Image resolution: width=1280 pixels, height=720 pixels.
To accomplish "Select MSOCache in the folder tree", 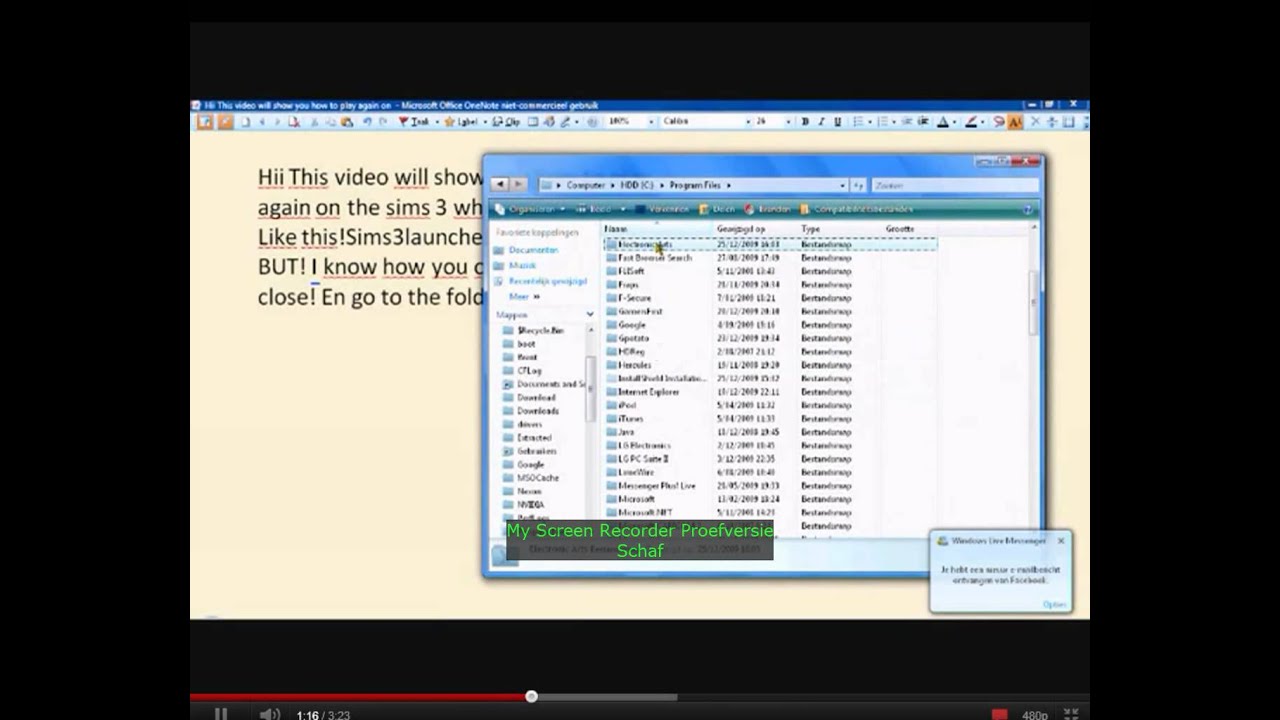I will 537,478.
